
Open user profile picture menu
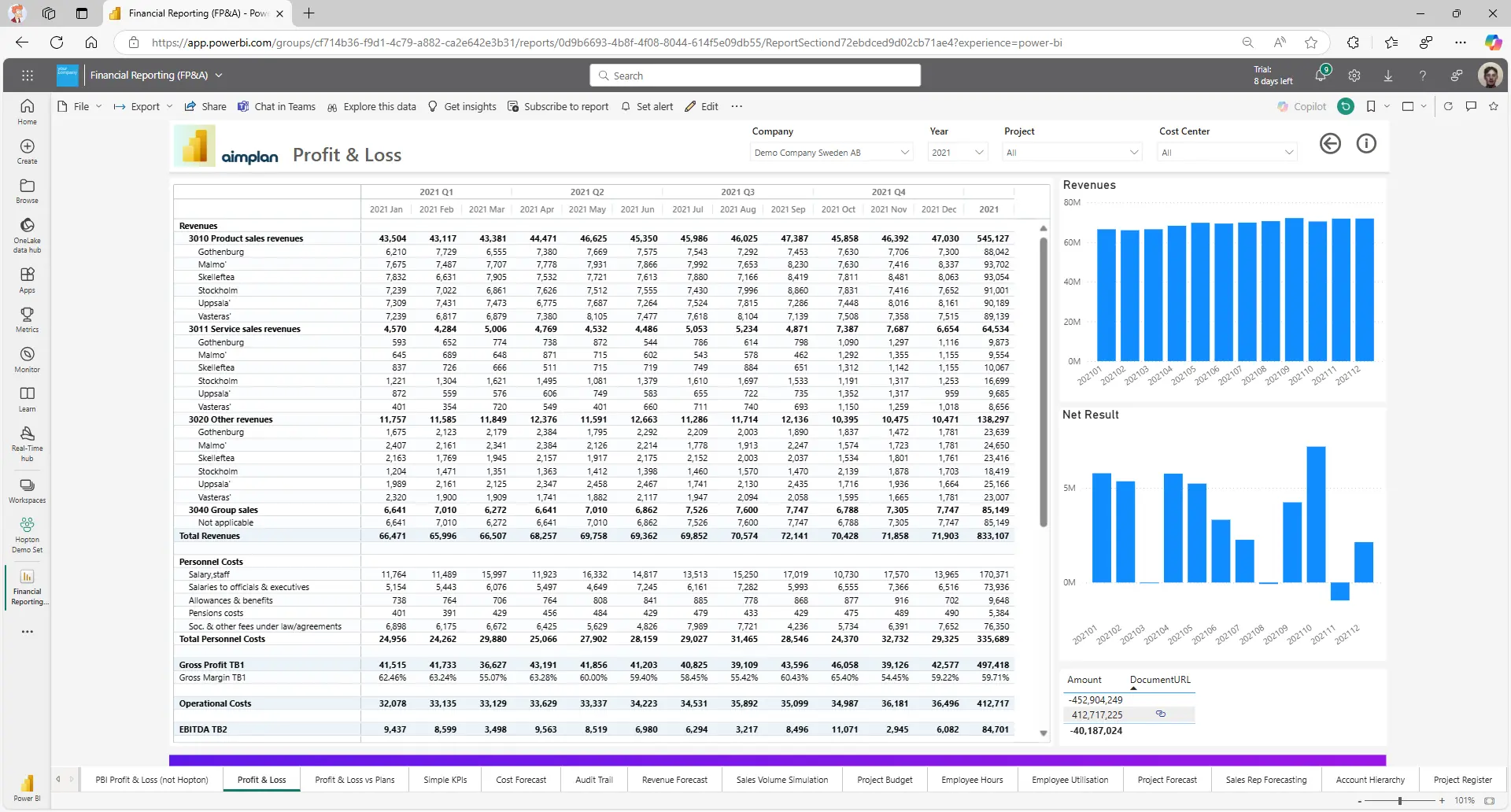(x=1490, y=76)
